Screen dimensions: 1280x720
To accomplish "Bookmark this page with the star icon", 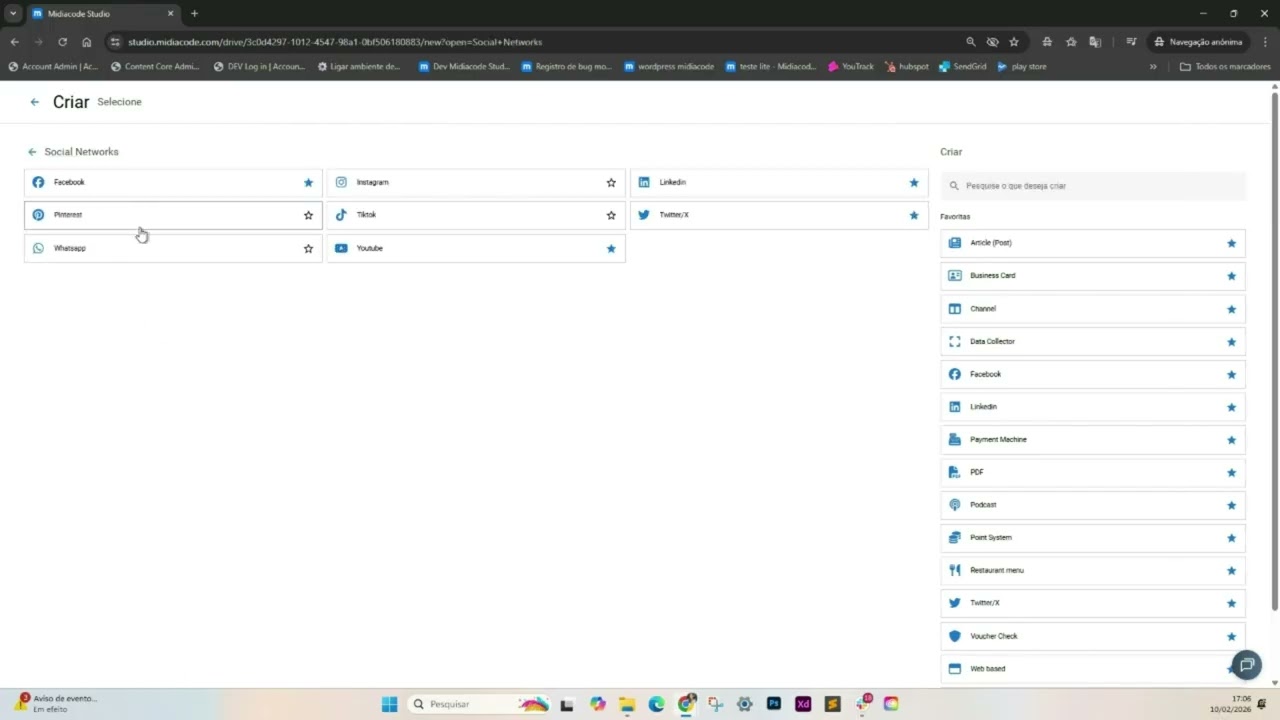I will pyautogui.click(x=1014, y=42).
